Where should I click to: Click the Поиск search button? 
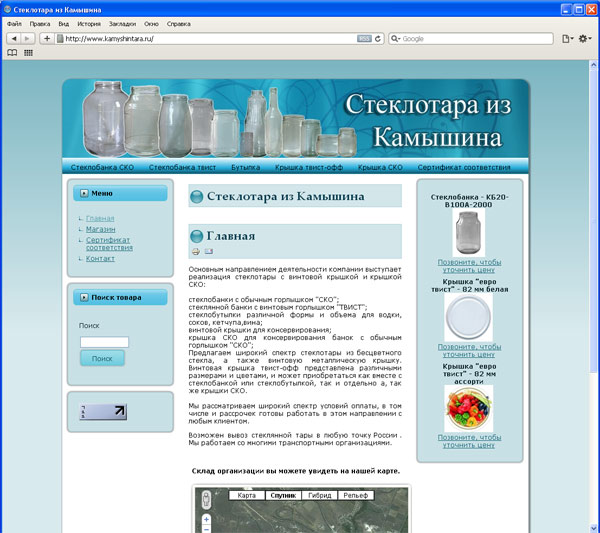click(102, 359)
